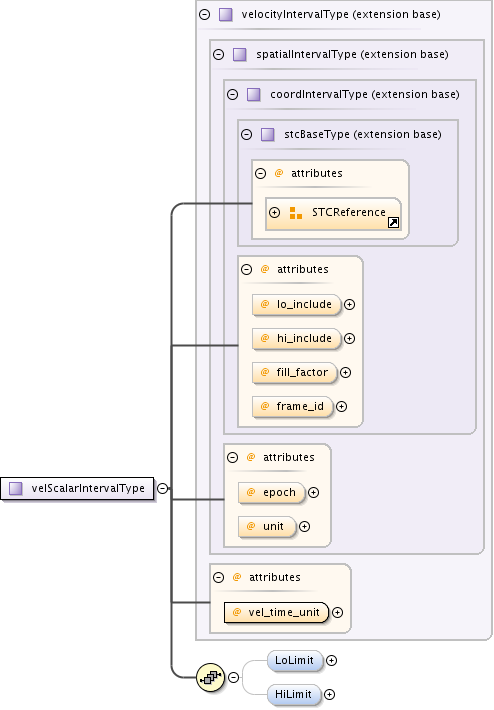Click @ icon of hi_include attribute
The width and height of the screenshot is (494, 710).
(x=265, y=338)
